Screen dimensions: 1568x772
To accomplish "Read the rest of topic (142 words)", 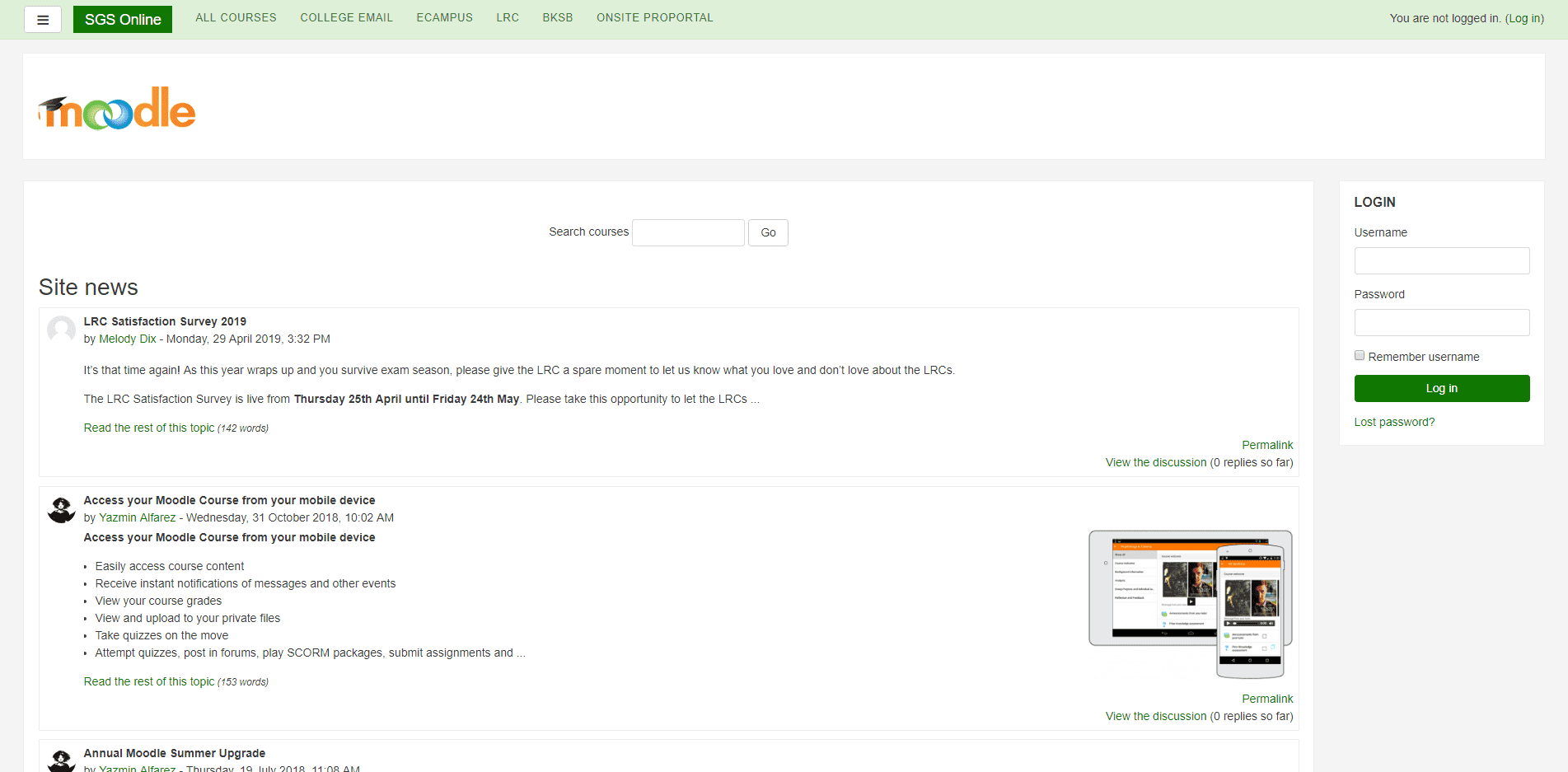I will click(149, 428).
